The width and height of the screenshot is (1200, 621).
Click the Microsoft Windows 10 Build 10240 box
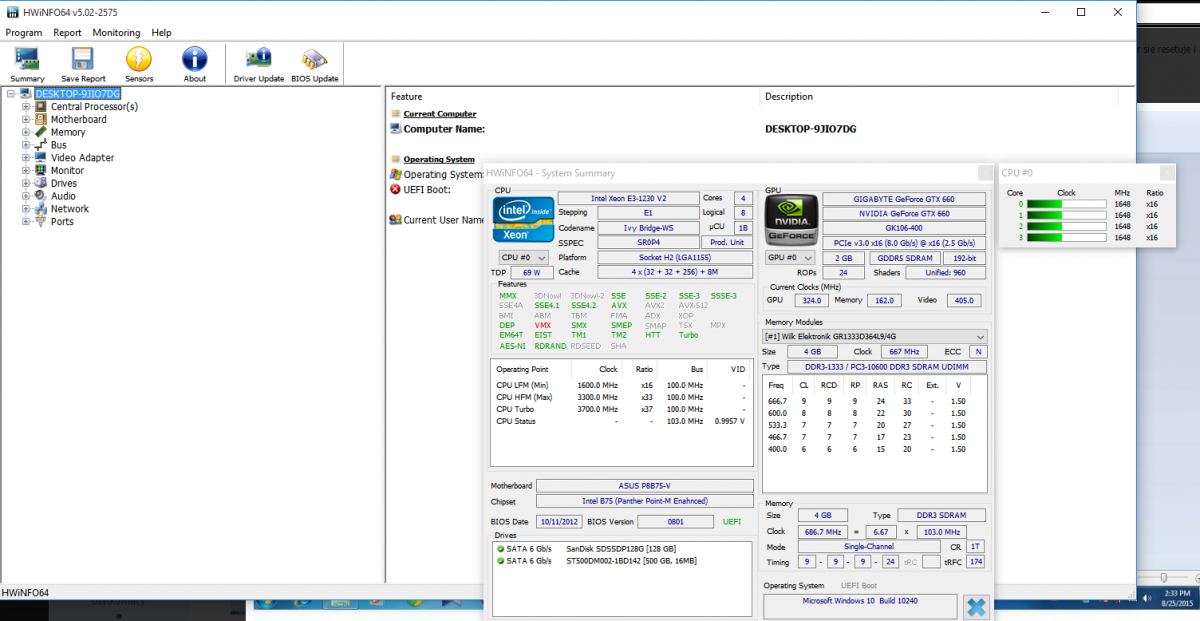(x=861, y=606)
